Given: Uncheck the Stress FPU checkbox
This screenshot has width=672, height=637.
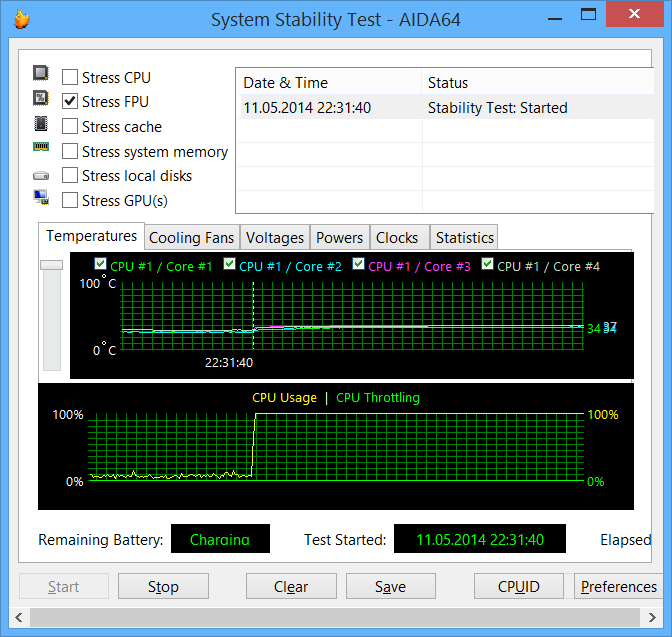Looking at the screenshot, I should pyautogui.click(x=70, y=102).
